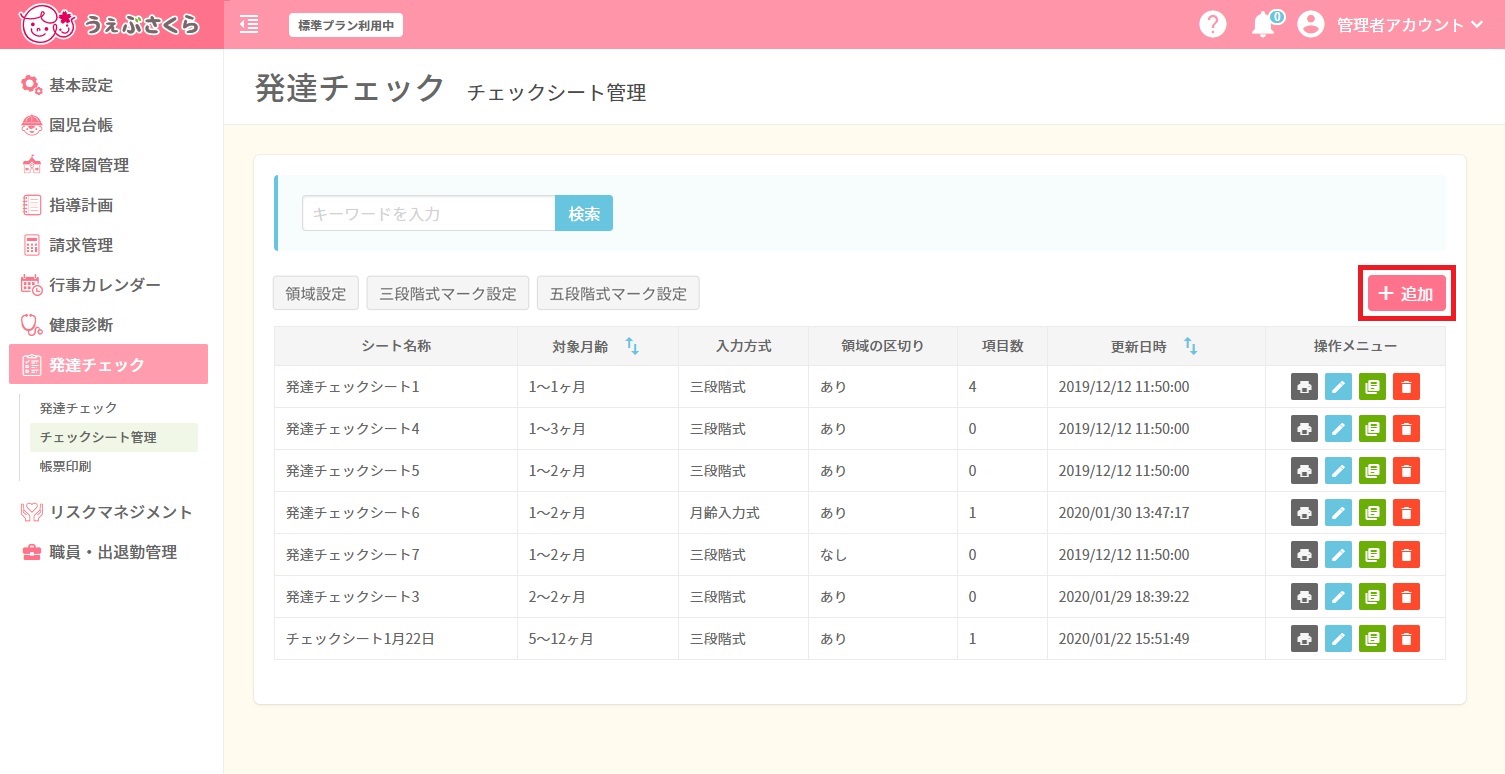Copy チェックシート1月22日 sheet
Viewport: 1505px width, 774px height.
pyautogui.click(x=1372, y=639)
